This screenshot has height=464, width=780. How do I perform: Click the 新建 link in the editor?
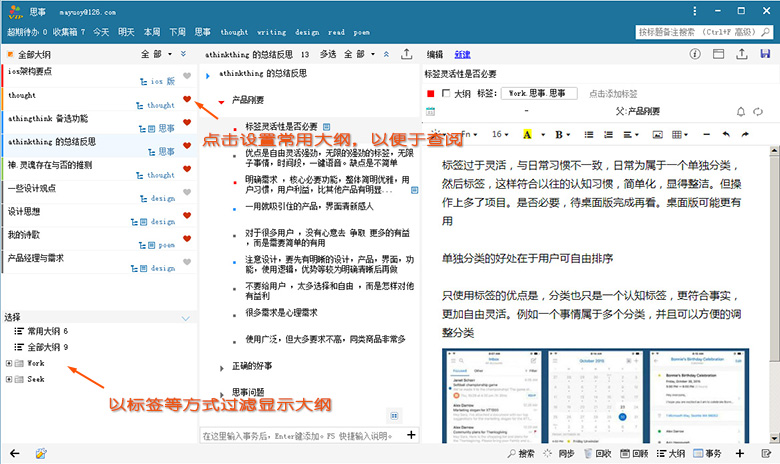pyautogui.click(x=462, y=54)
